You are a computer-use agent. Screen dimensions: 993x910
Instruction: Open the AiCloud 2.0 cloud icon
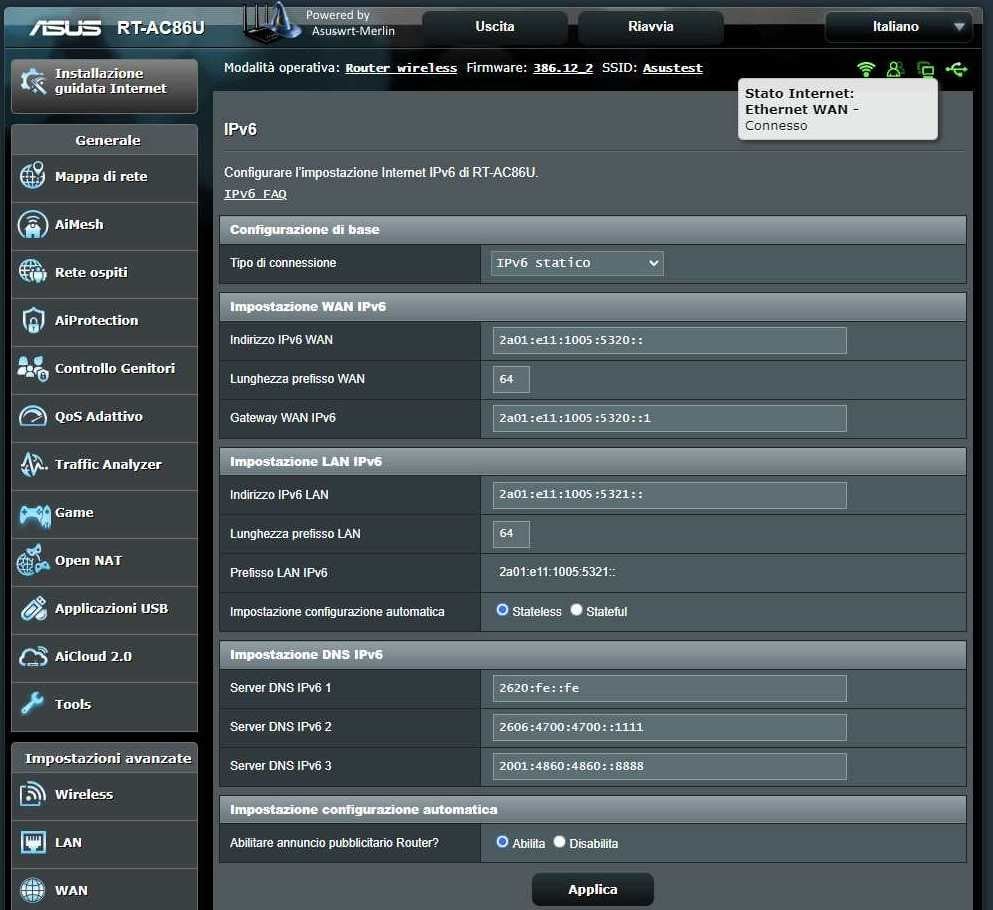[33, 657]
